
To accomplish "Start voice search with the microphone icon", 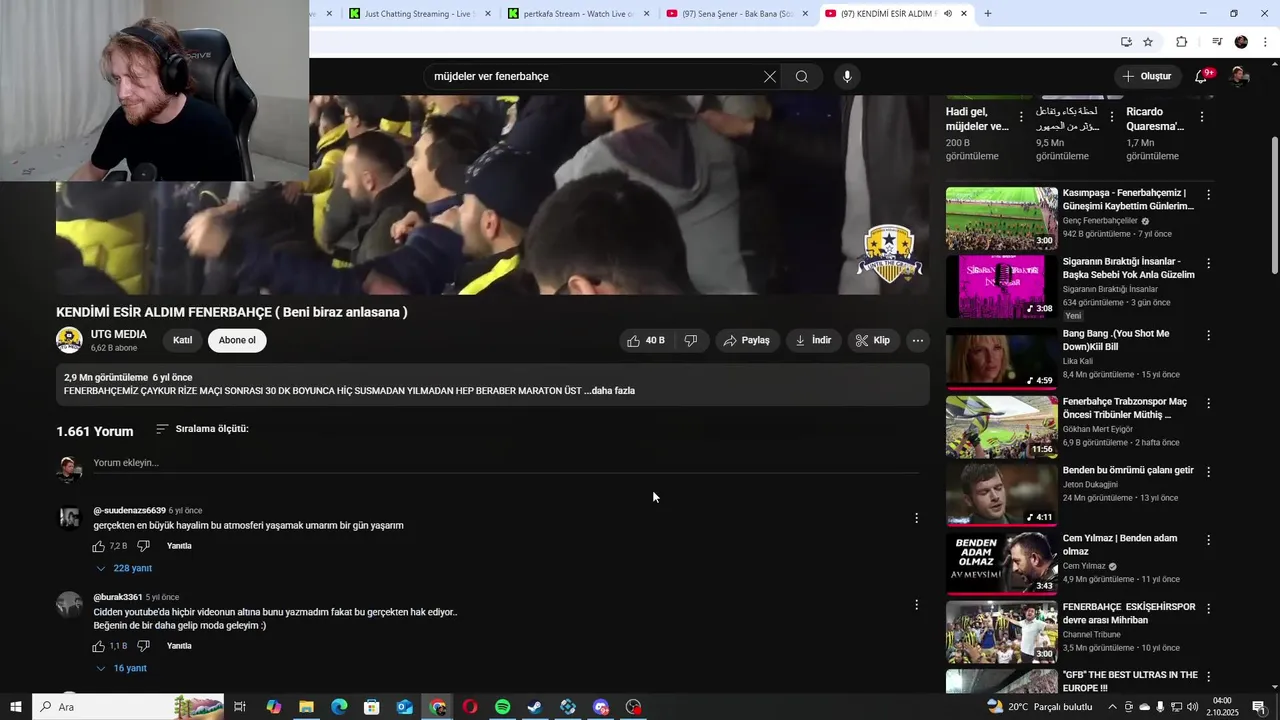I will [847, 77].
